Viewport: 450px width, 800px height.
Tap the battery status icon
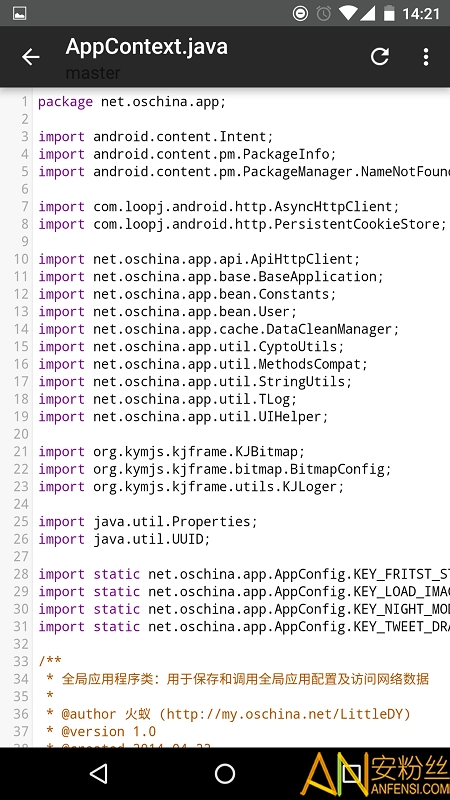[389, 13]
